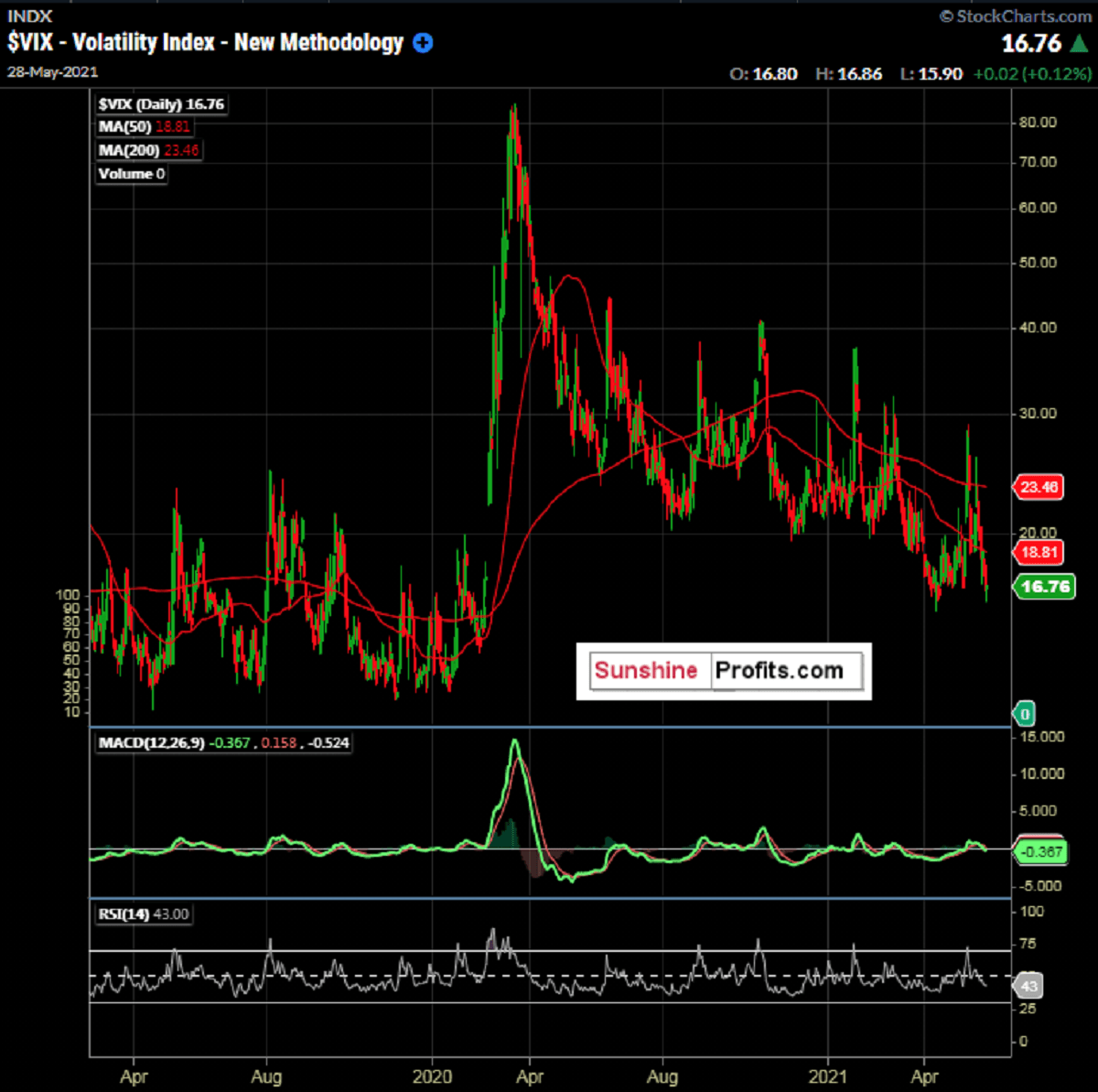
Task: Select the 43 RSI value marker
Action: (x=1029, y=986)
